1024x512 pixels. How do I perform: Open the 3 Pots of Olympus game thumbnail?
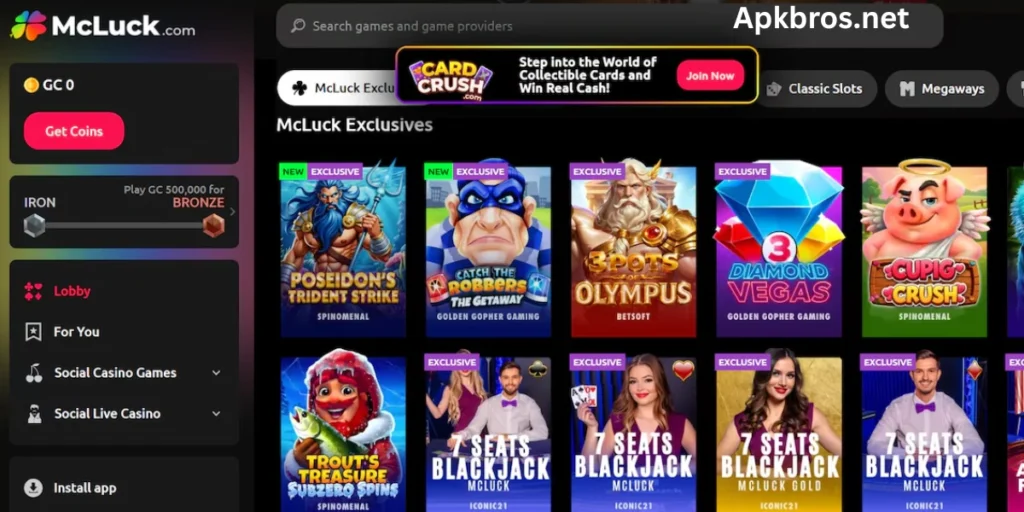point(633,250)
